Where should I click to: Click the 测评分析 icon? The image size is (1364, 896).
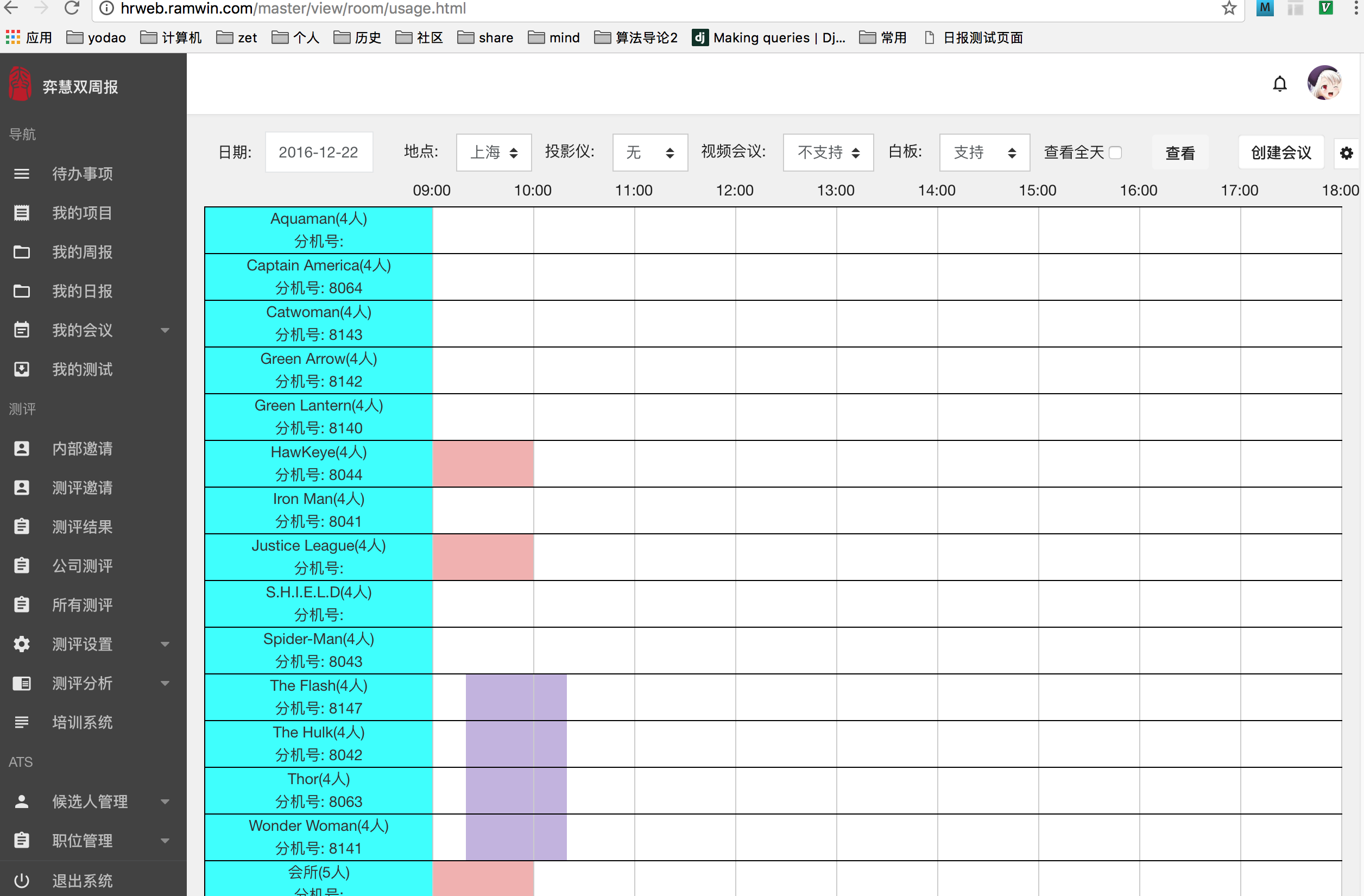coord(22,683)
